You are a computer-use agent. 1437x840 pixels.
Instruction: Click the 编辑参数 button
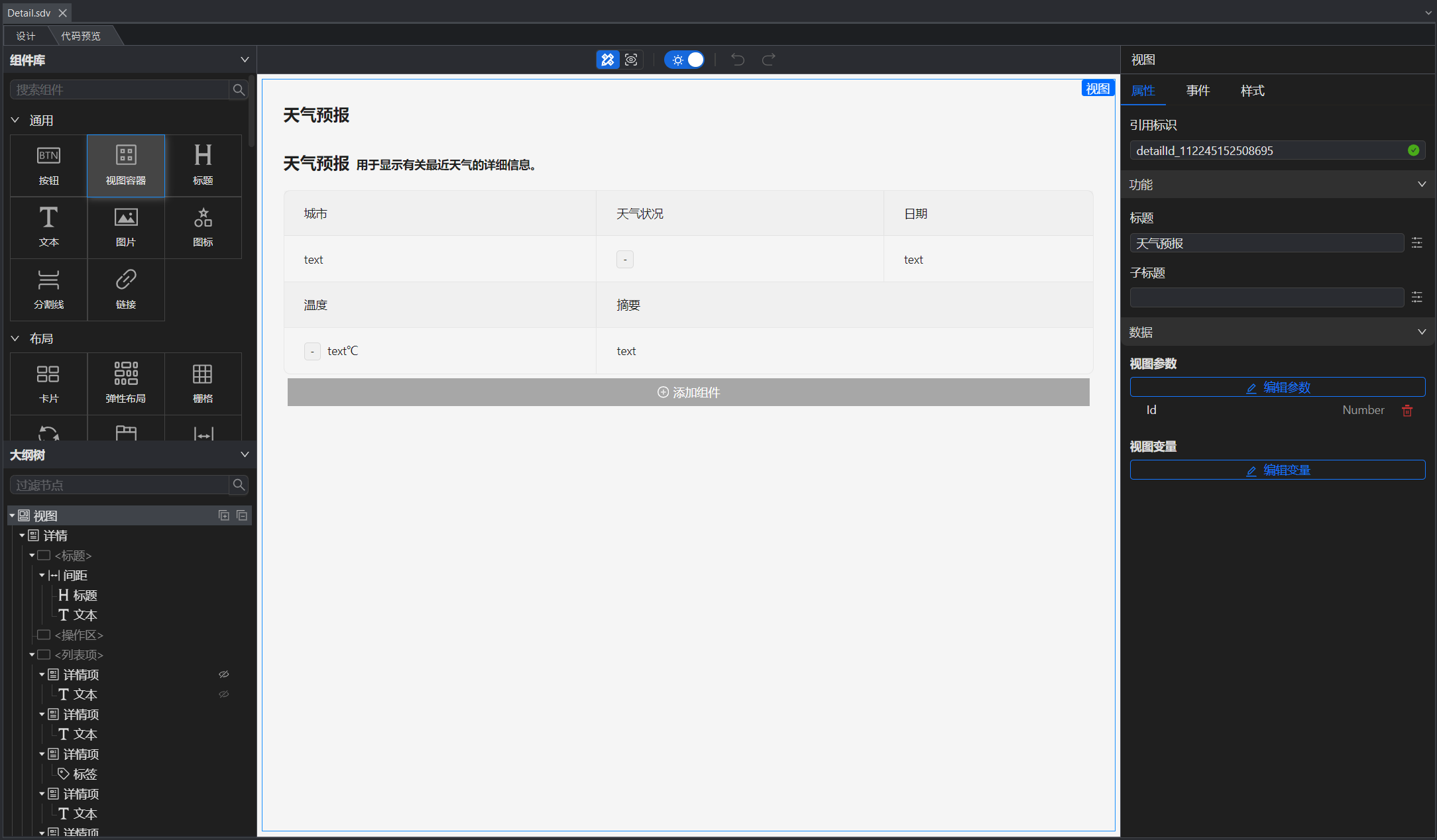[1277, 387]
